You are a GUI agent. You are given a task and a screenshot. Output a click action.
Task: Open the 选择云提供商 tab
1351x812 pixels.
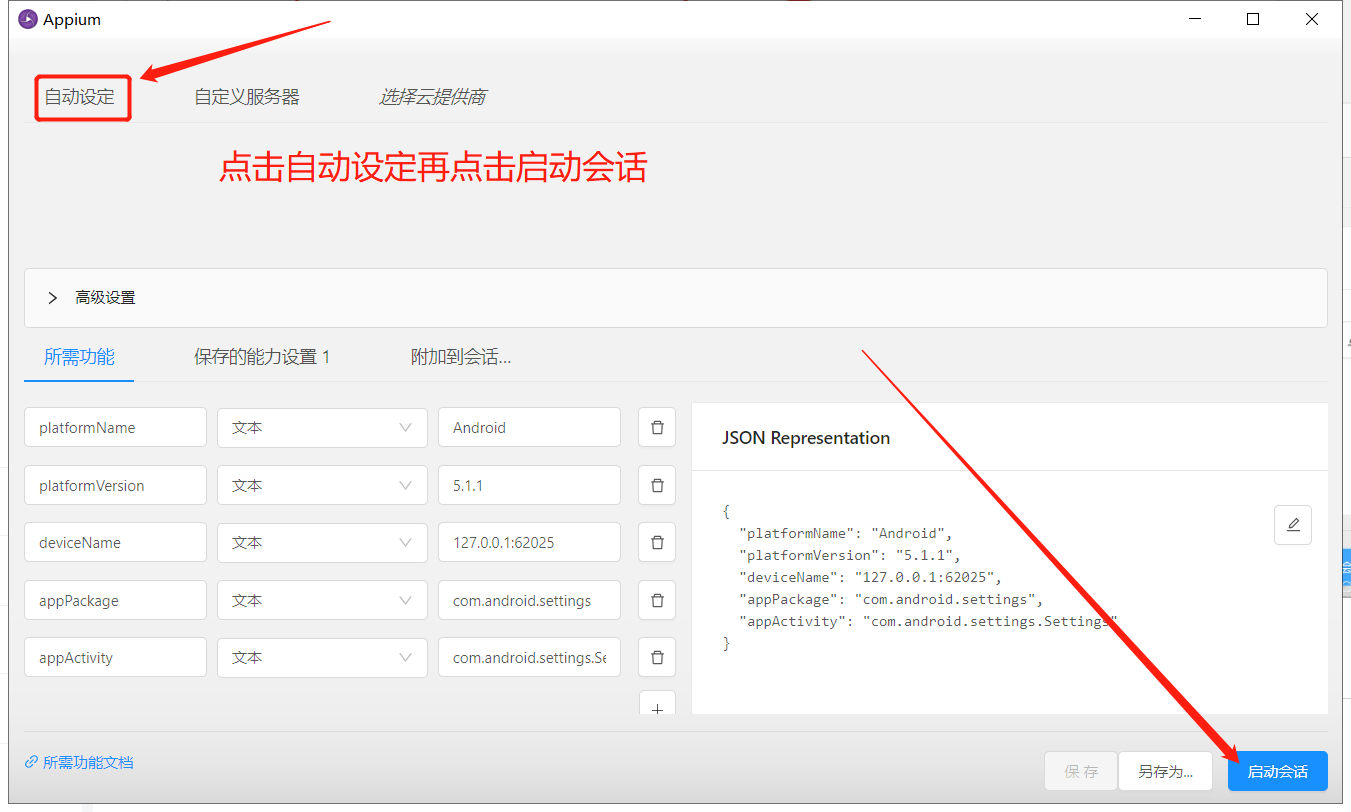click(x=433, y=96)
